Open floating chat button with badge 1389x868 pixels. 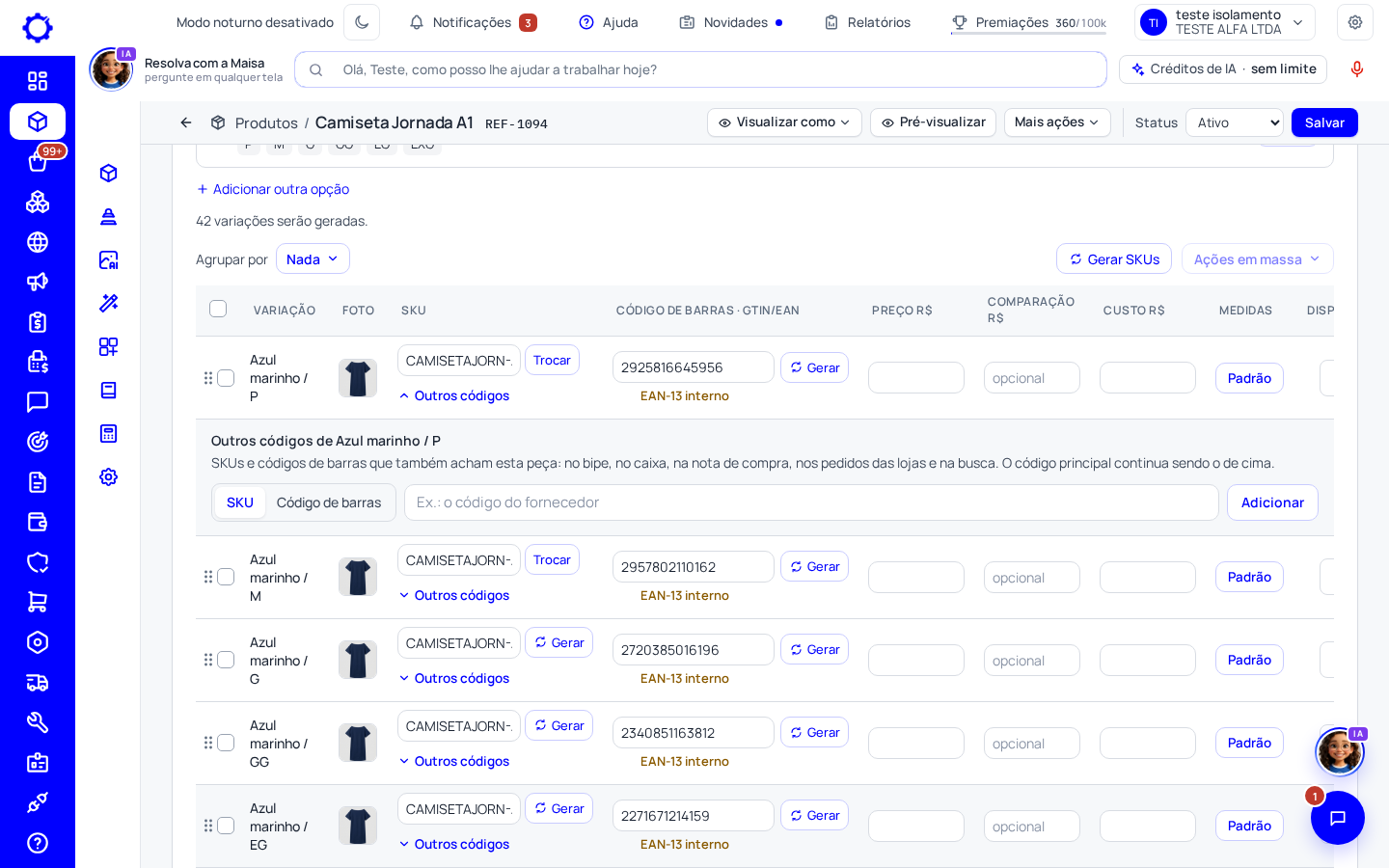coord(1338,818)
